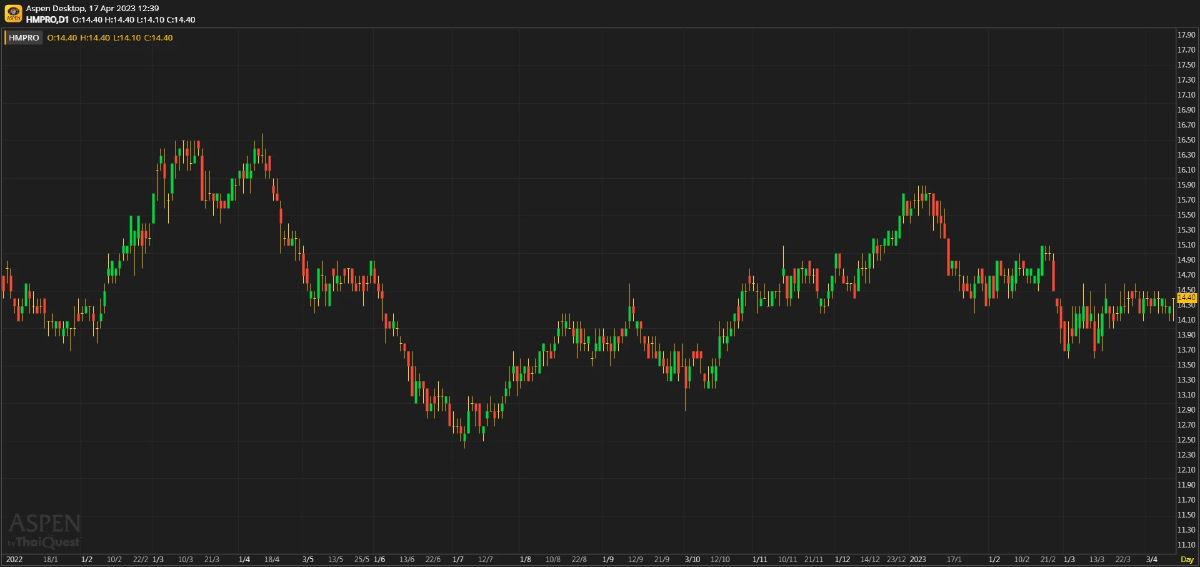Click the 11.90 price axis label
This screenshot has height=567, width=1200.
point(1187,485)
